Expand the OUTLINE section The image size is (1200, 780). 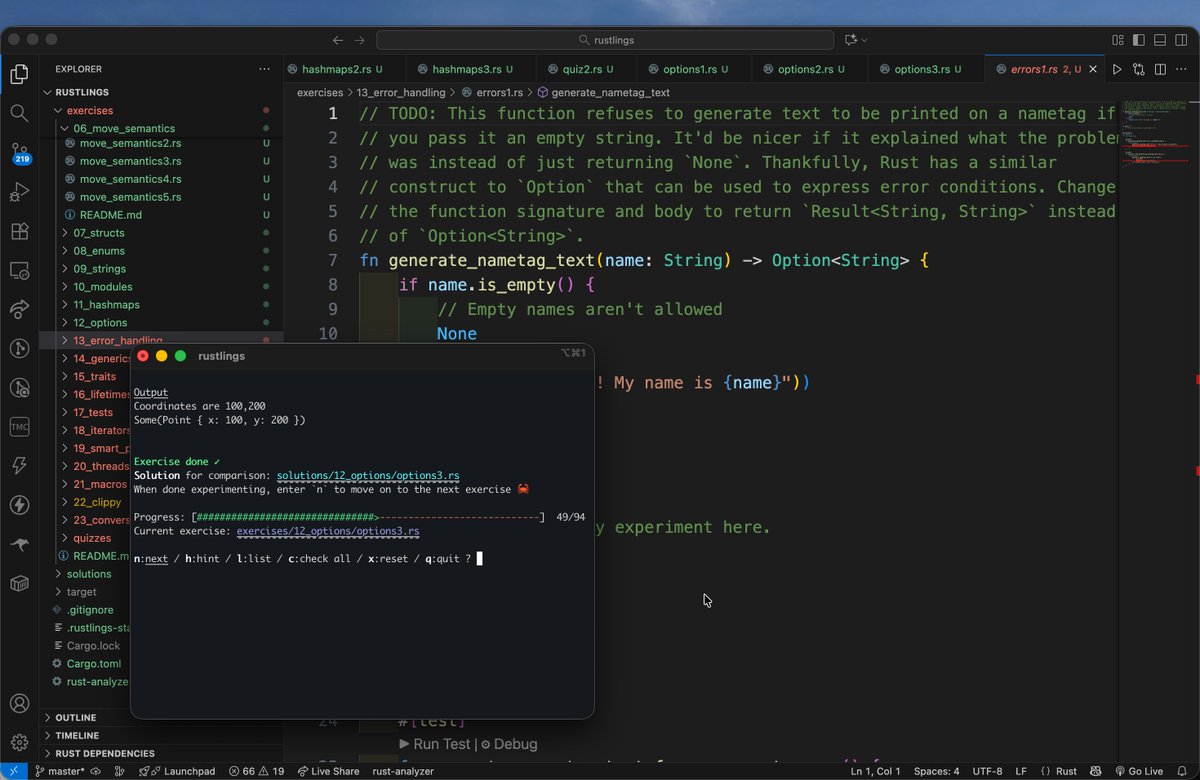[x=160, y=717]
